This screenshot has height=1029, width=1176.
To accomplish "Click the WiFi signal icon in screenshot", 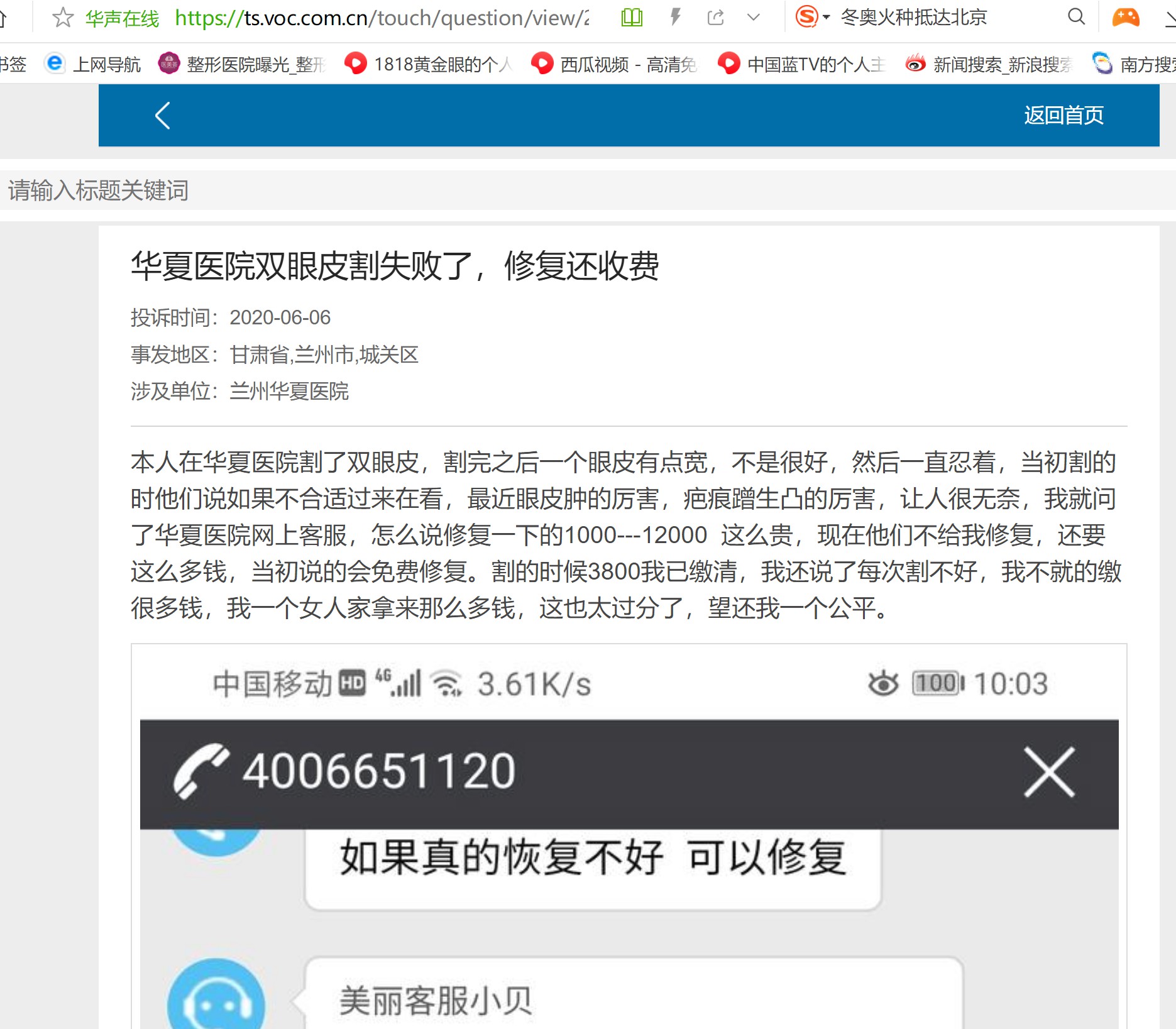I will (448, 684).
